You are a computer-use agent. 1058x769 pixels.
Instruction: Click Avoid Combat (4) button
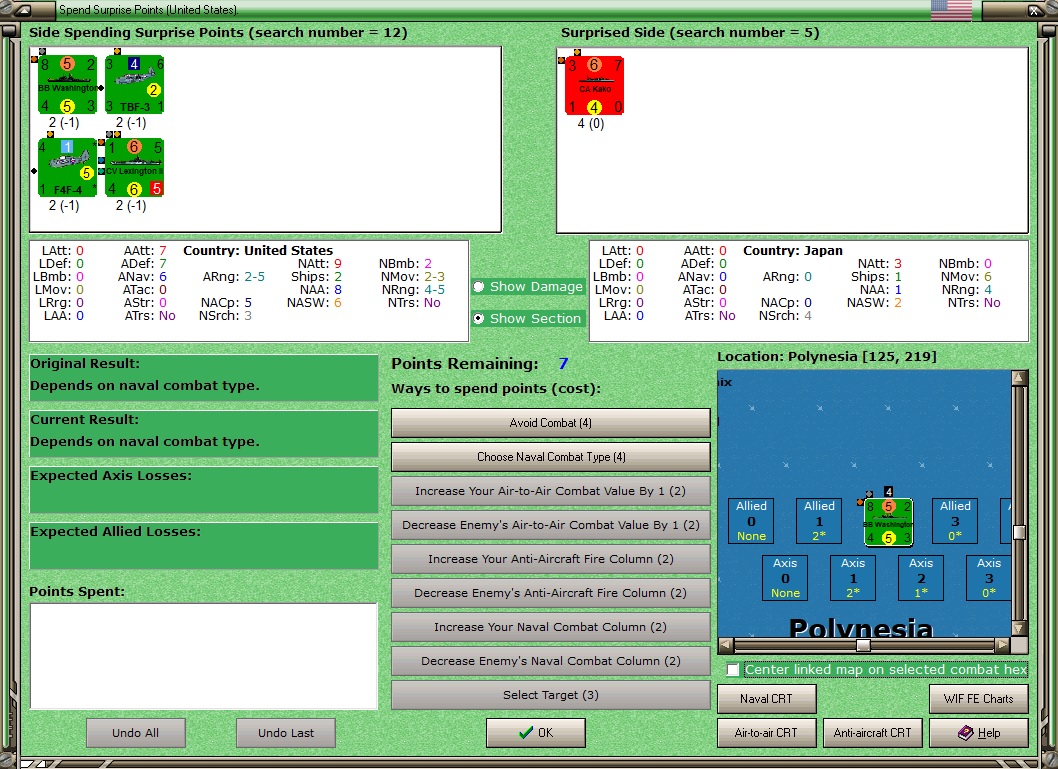[551, 423]
